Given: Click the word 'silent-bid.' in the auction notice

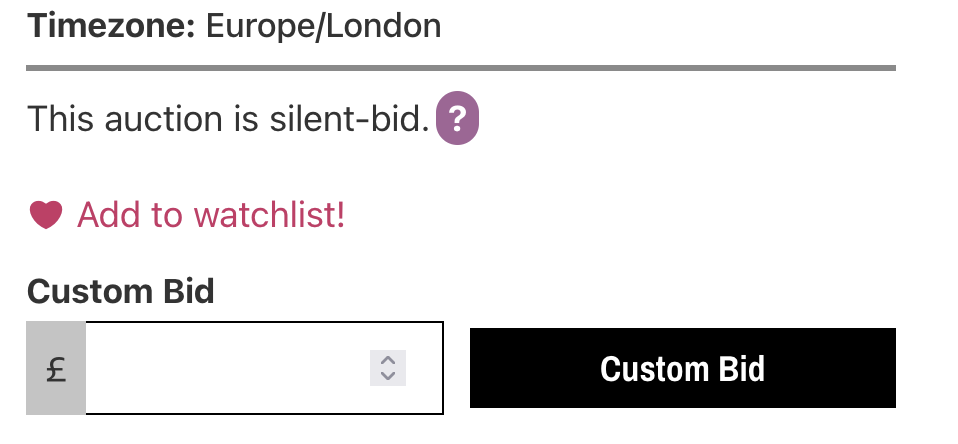Looking at the screenshot, I should tap(350, 118).
